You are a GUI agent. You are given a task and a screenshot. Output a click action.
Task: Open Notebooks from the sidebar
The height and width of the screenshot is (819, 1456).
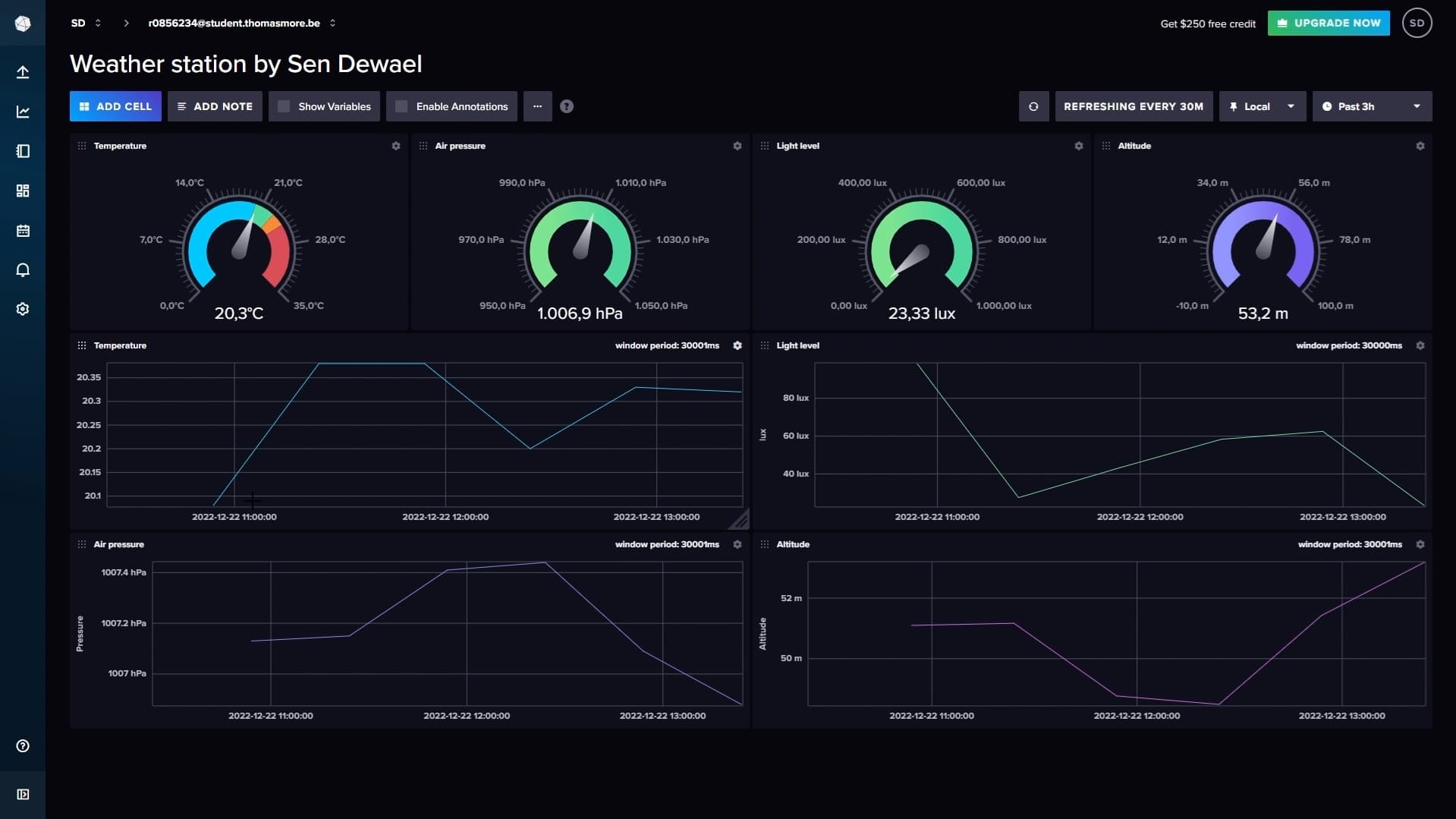(x=23, y=151)
